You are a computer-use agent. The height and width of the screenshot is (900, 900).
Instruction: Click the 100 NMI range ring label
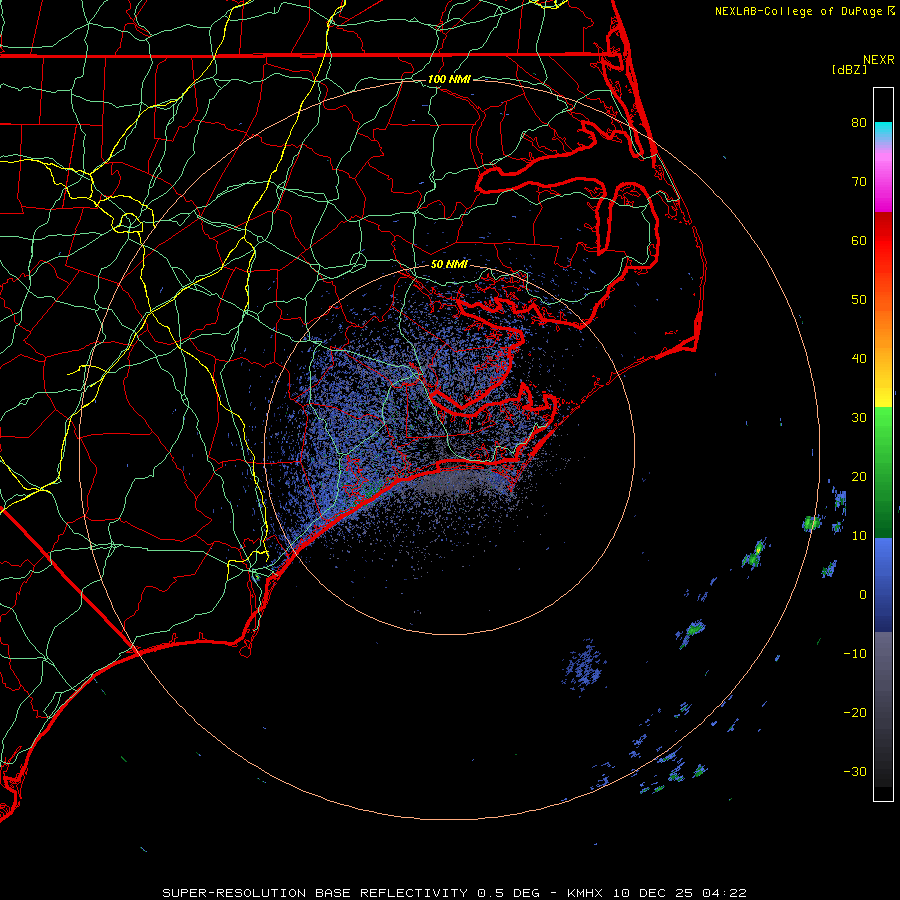point(449,79)
